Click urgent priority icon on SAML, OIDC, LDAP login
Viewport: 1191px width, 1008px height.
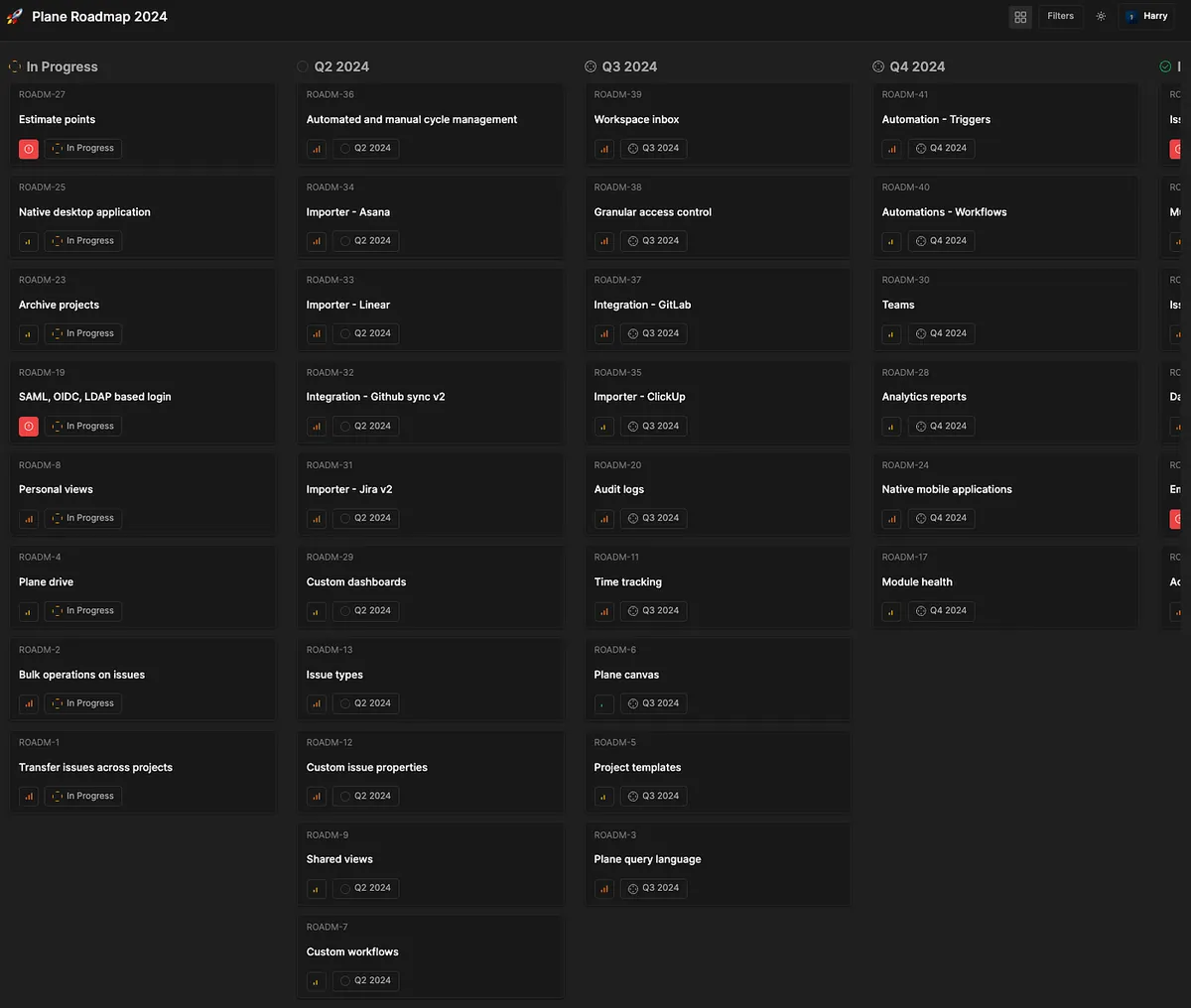coord(29,427)
